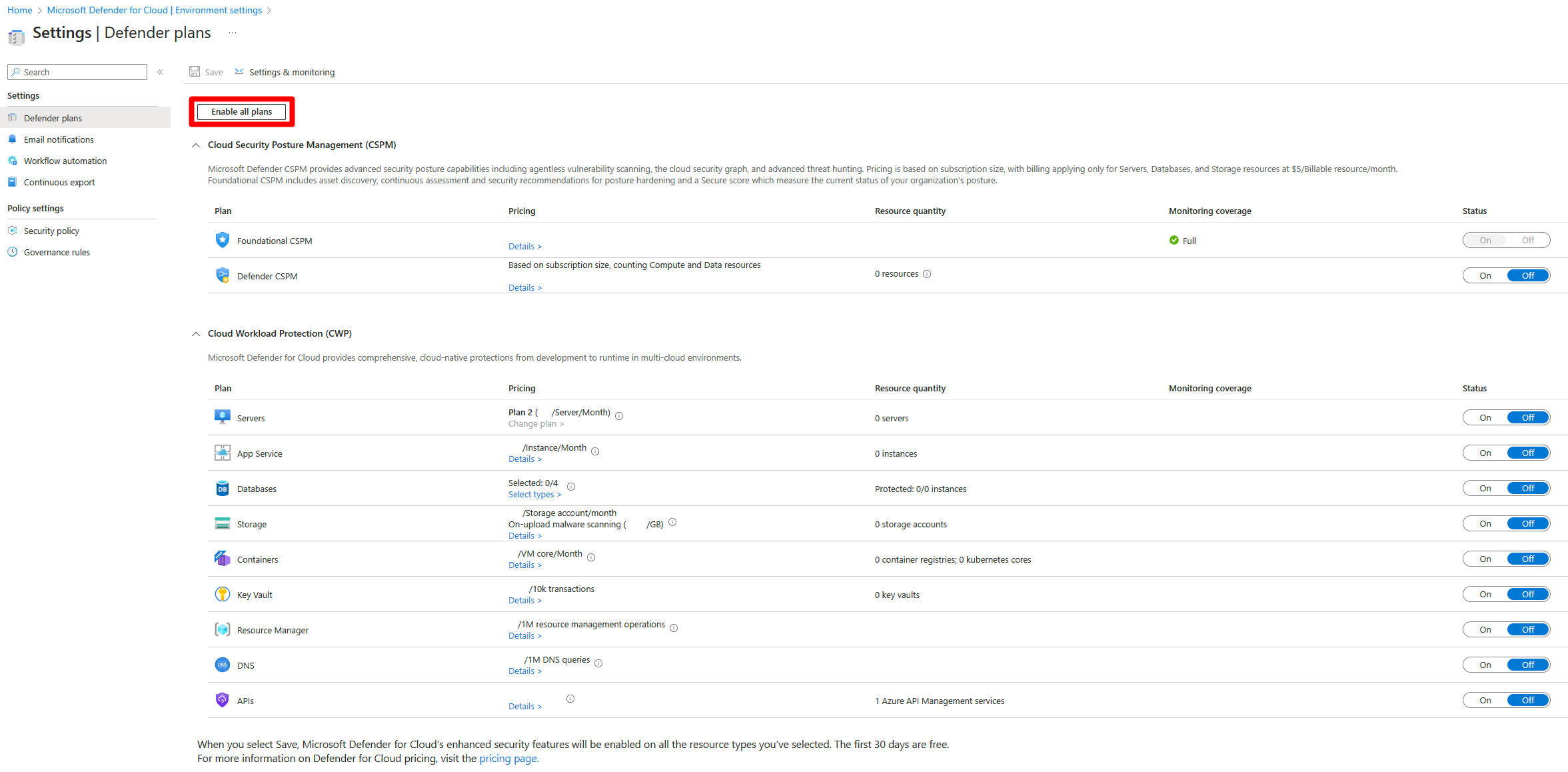This screenshot has width=1568, height=772.
Task: Click the DNS plan icon
Action: [x=223, y=665]
